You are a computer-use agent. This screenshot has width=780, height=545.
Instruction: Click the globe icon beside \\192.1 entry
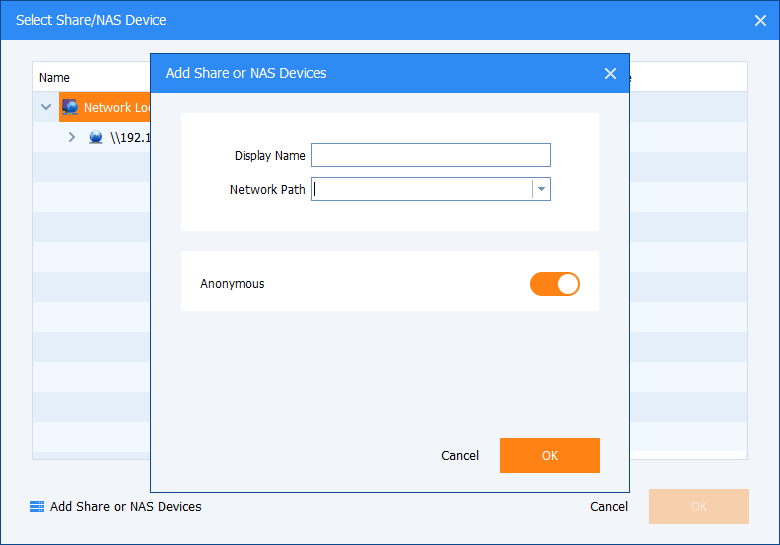click(x=96, y=137)
